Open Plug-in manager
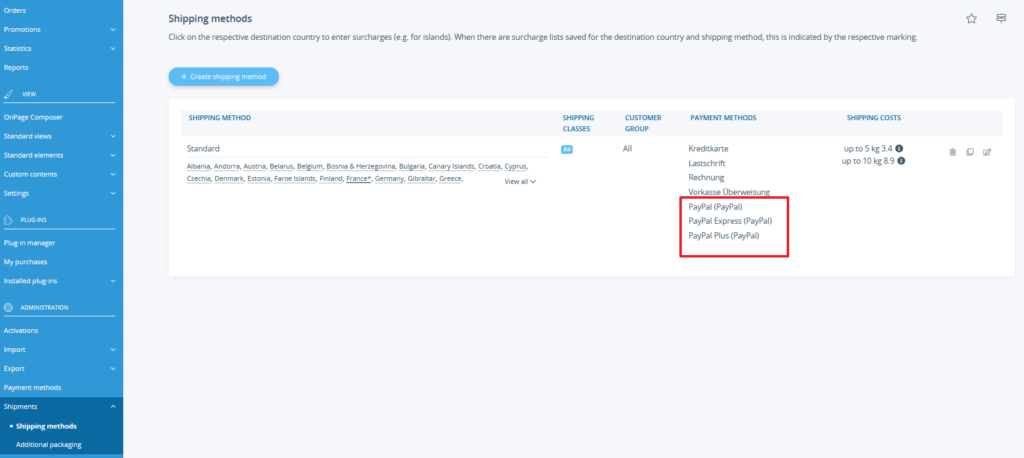The image size is (1024, 458). point(29,243)
